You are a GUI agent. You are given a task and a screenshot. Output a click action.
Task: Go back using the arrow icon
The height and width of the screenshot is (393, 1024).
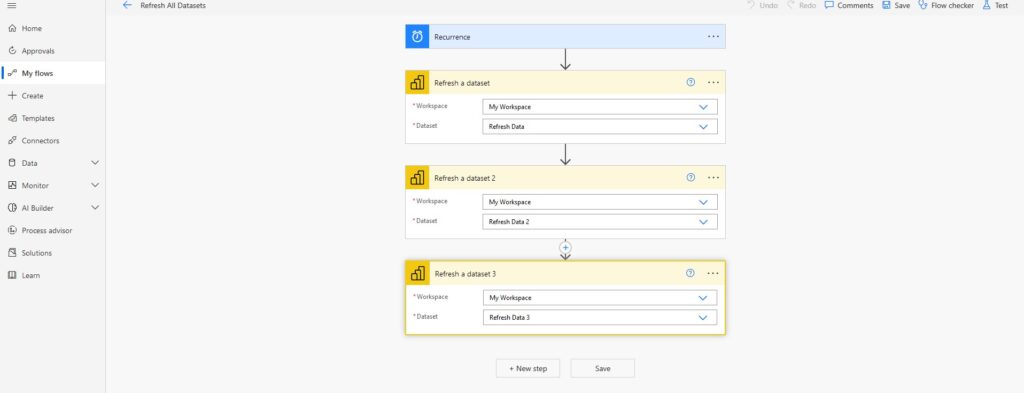[127, 5]
